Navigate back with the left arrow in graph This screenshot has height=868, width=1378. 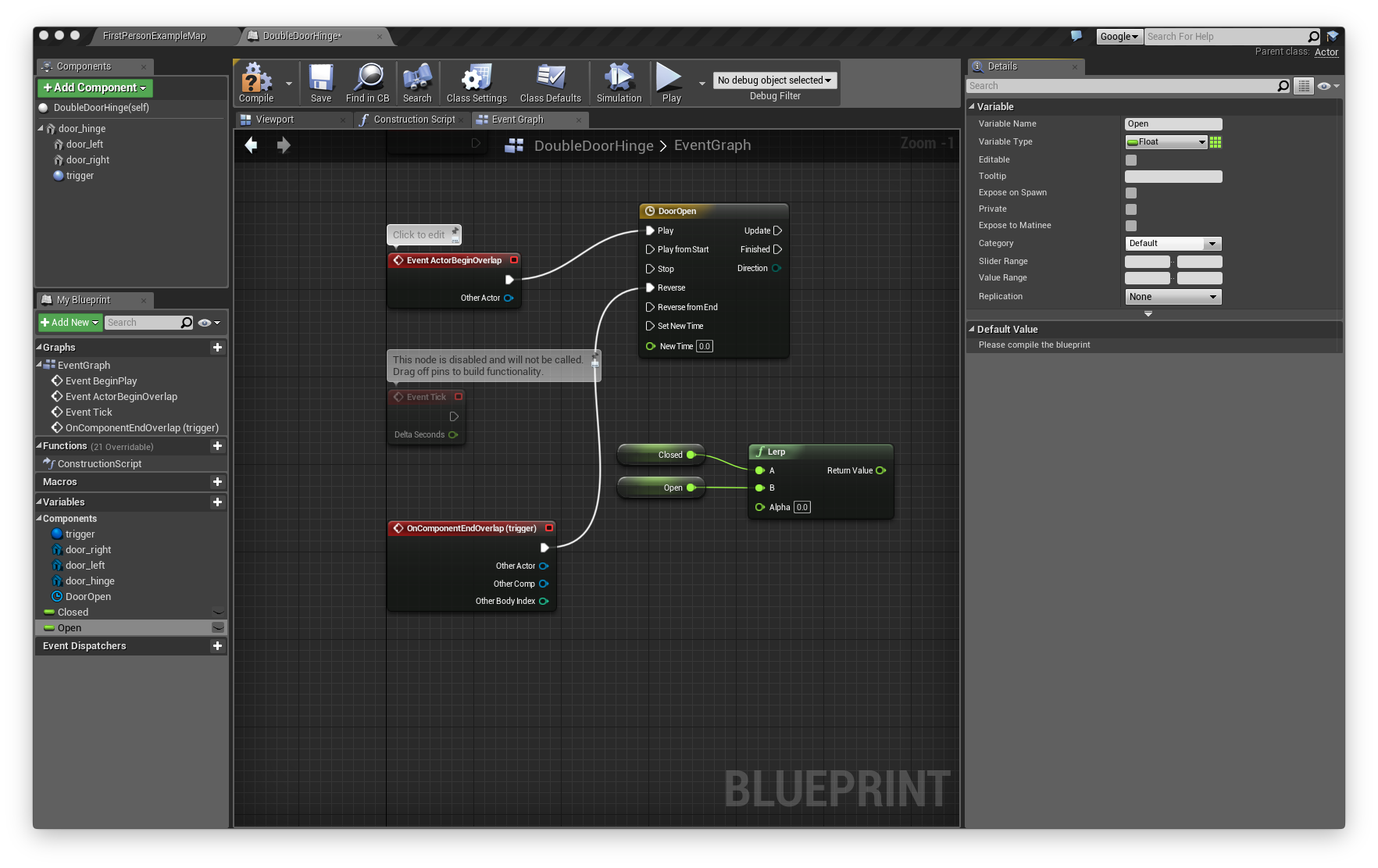252,145
